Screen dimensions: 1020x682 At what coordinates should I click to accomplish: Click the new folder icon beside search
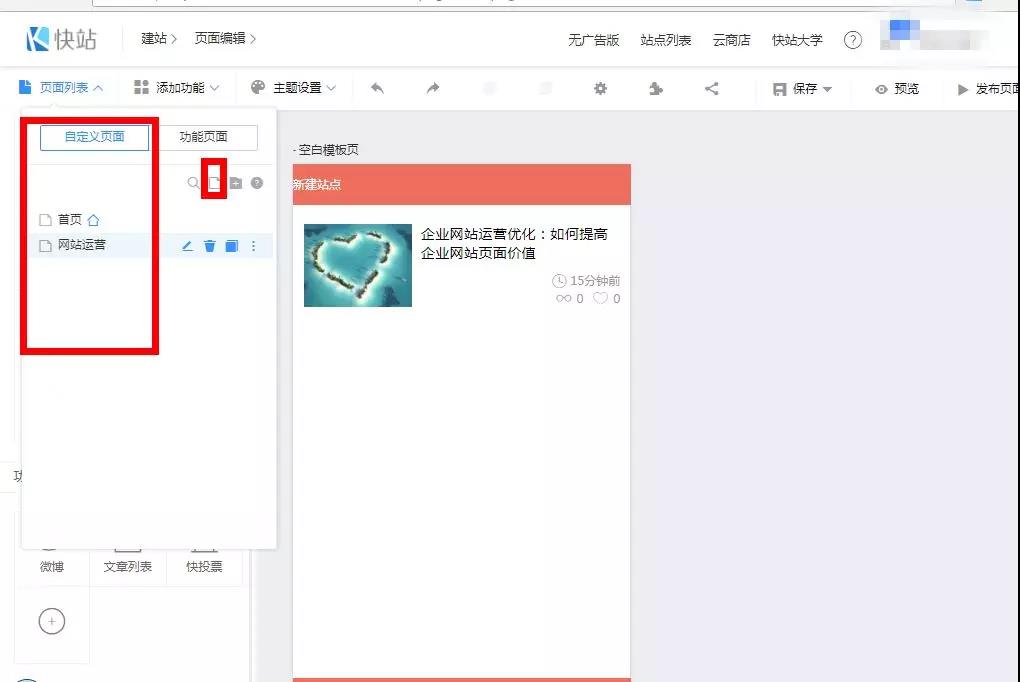(235, 183)
